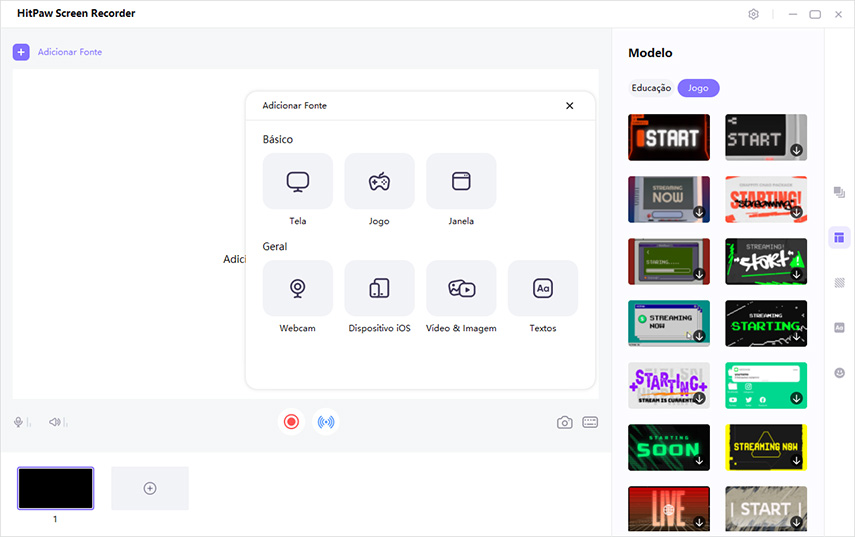Open keyboard shortcuts icon

[x=590, y=422]
